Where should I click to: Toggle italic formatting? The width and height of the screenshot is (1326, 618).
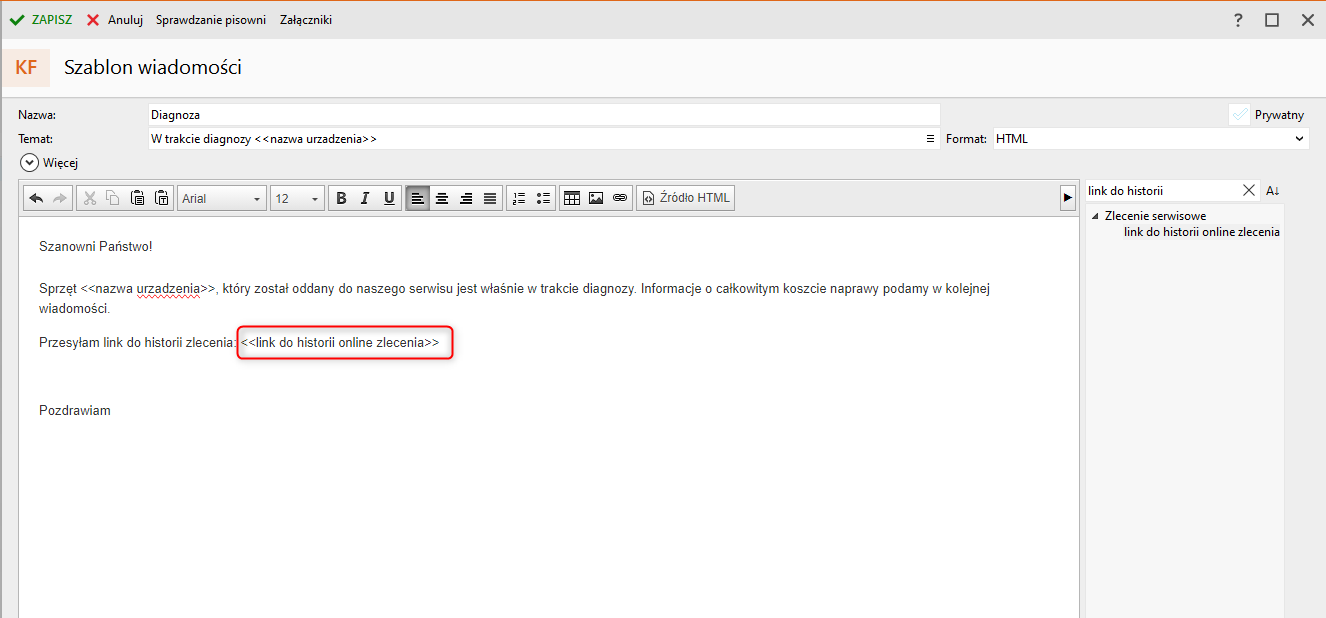[x=365, y=198]
